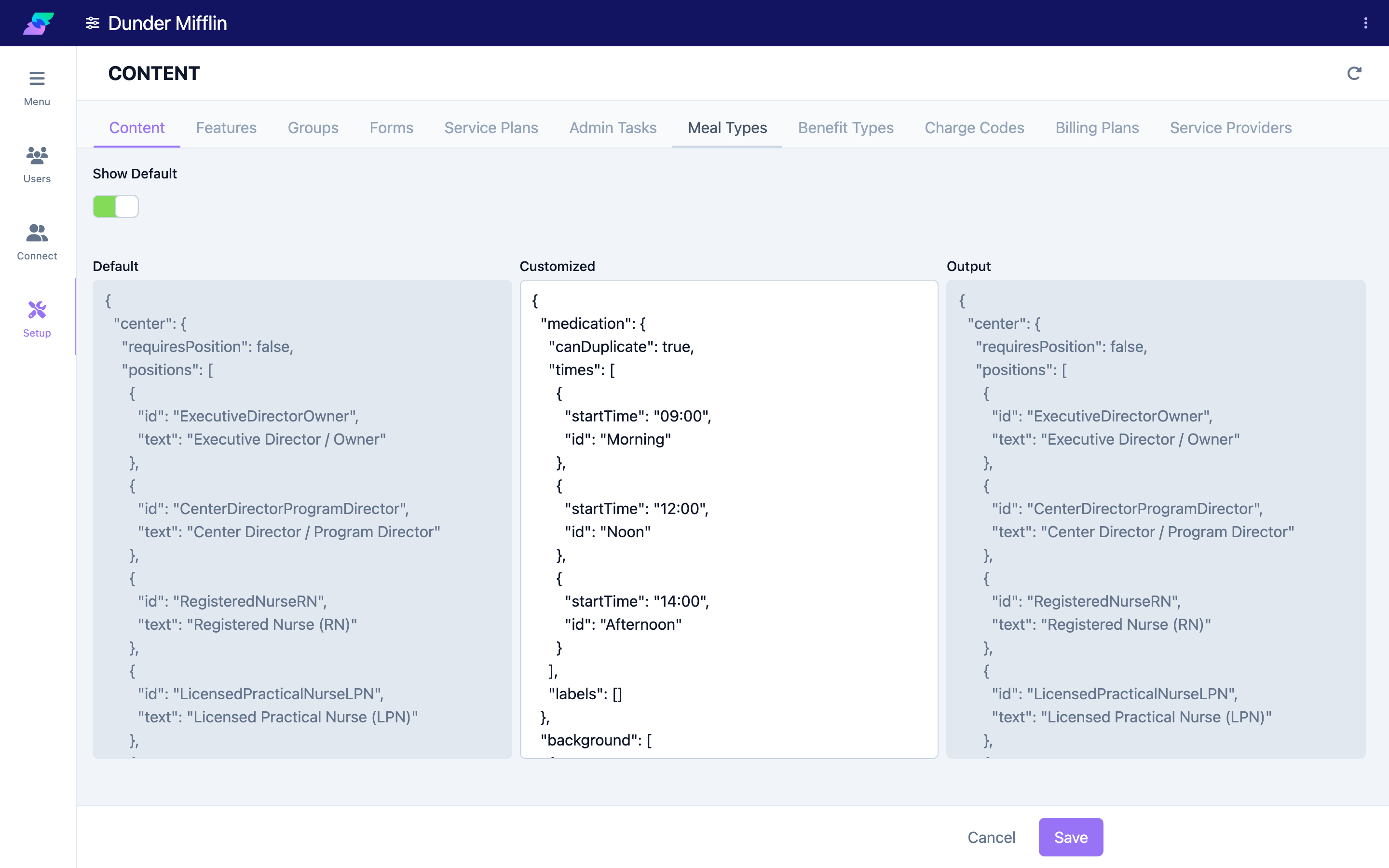Open the Groups tab
1389x868 pixels.
pos(313,127)
